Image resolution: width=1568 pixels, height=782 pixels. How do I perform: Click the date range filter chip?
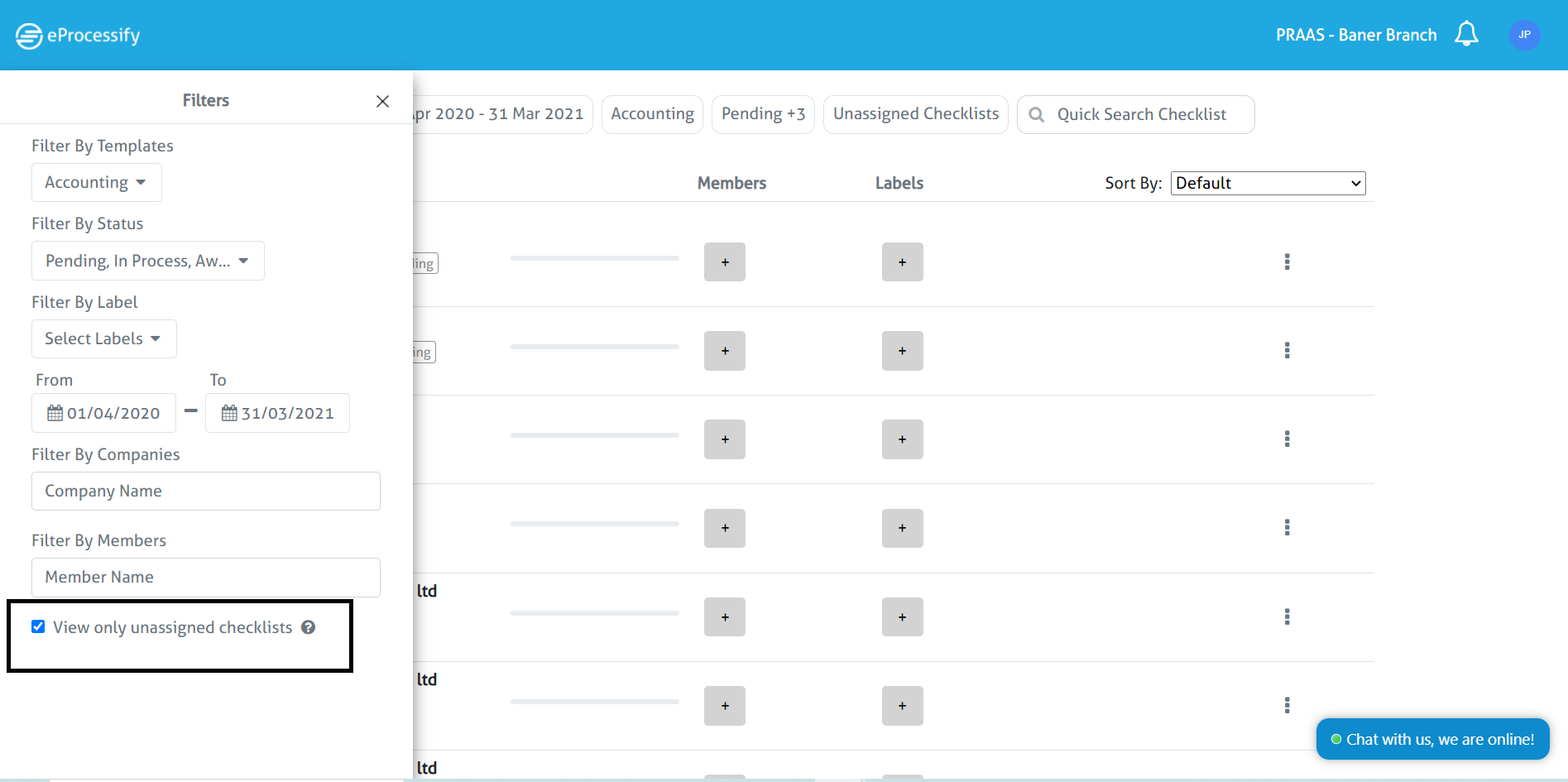(501, 114)
